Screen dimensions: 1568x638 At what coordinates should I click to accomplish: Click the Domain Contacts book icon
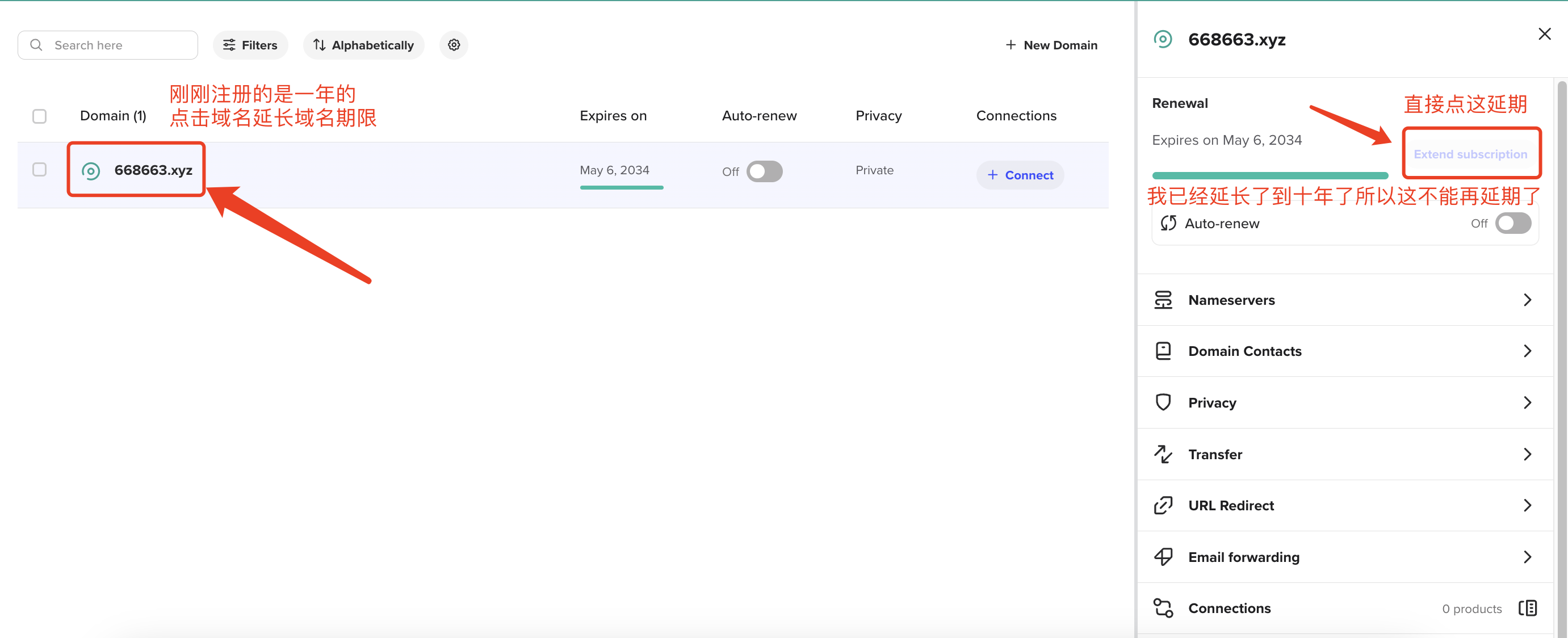pos(1163,351)
